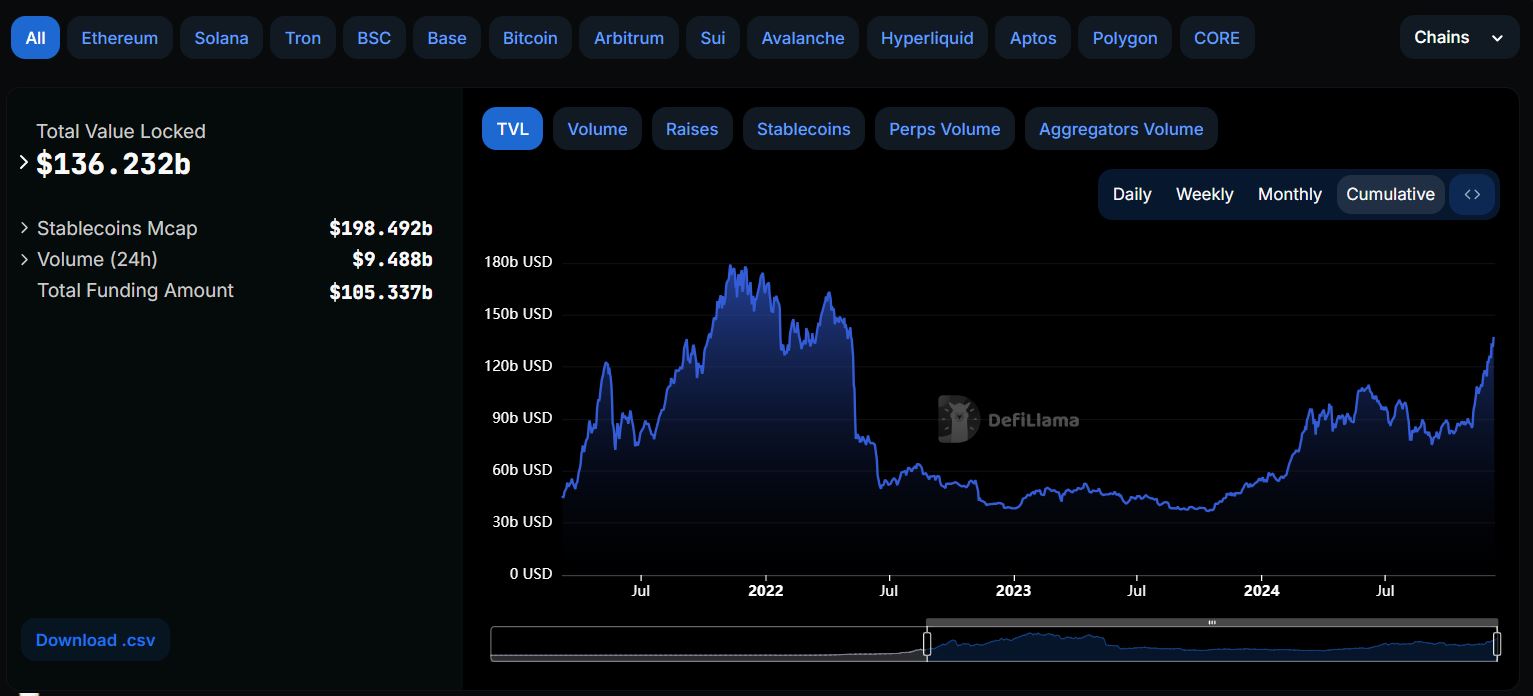Expand the Stablecoins Mcap row
The height and width of the screenshot is (696, 1533).
coord(24,228)
